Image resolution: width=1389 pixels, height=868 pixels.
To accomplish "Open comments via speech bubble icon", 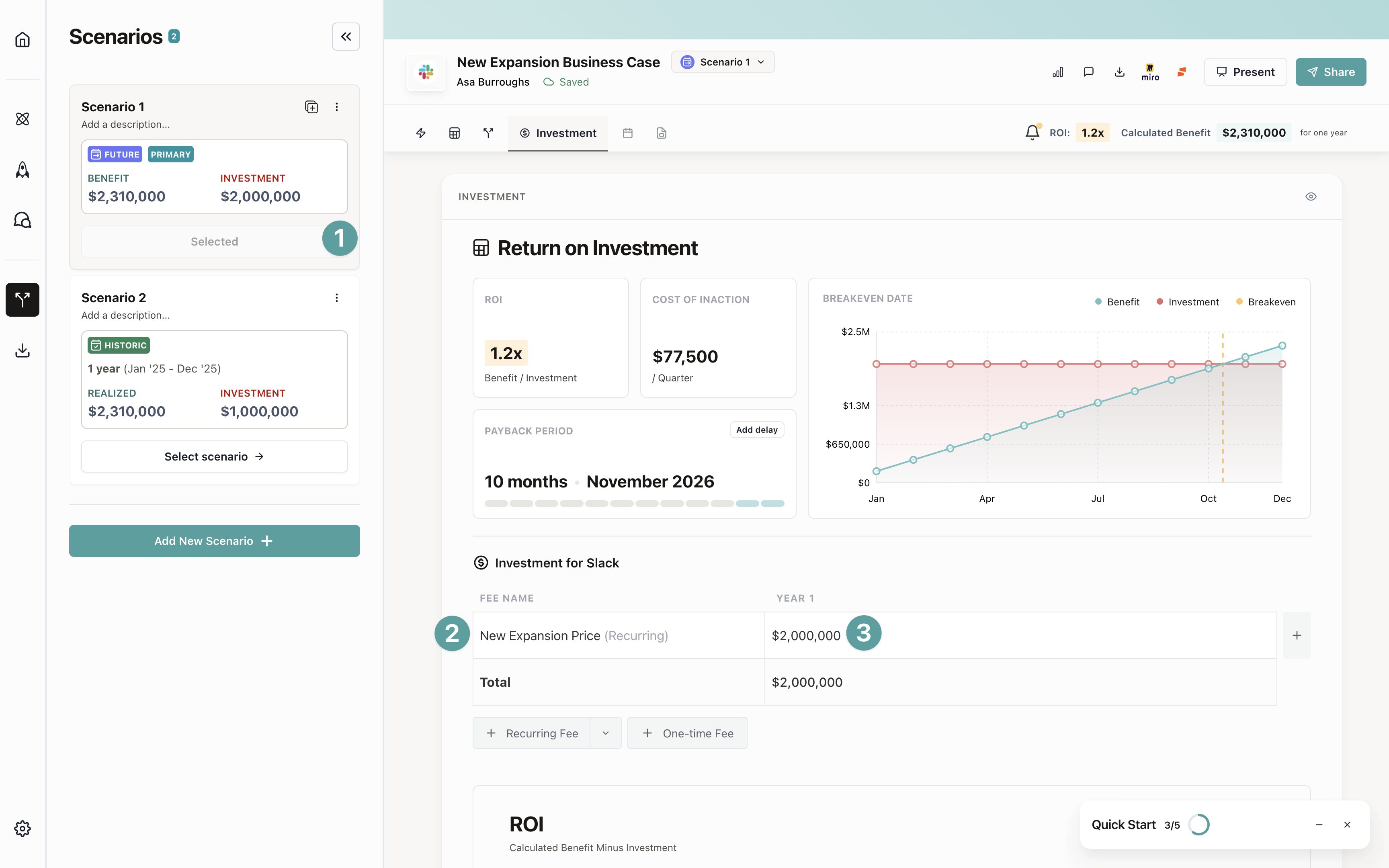I will click(x=1088, y=72).
